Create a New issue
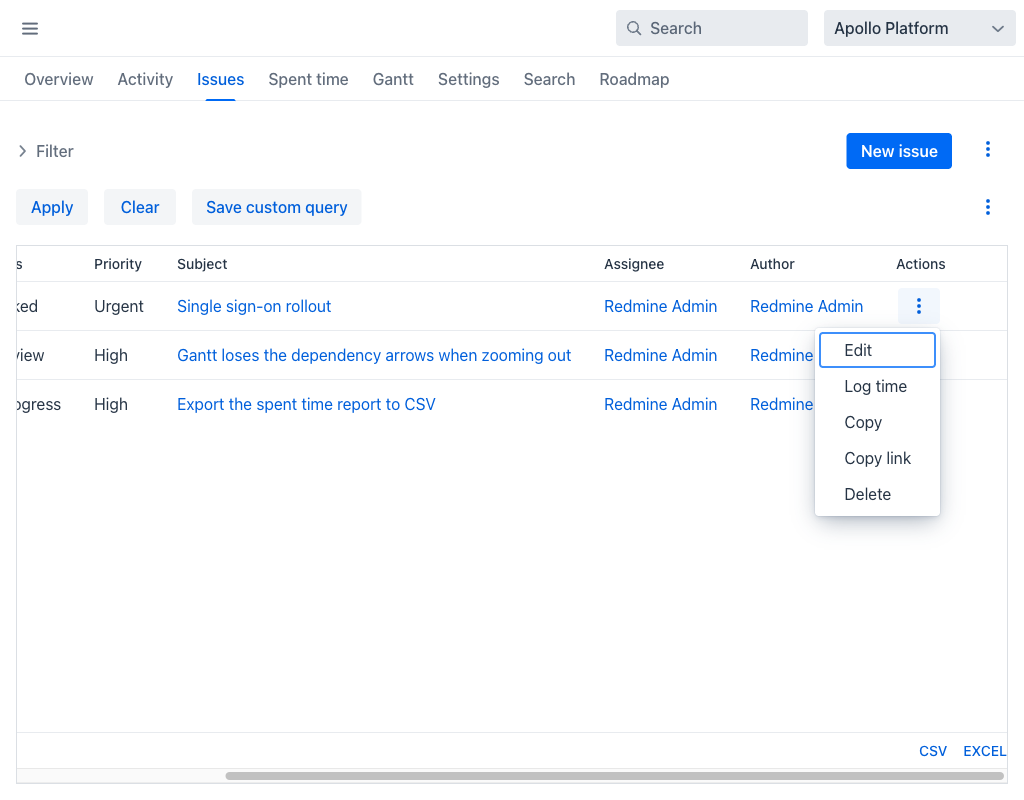1024x800 pixels. point(899,151)
